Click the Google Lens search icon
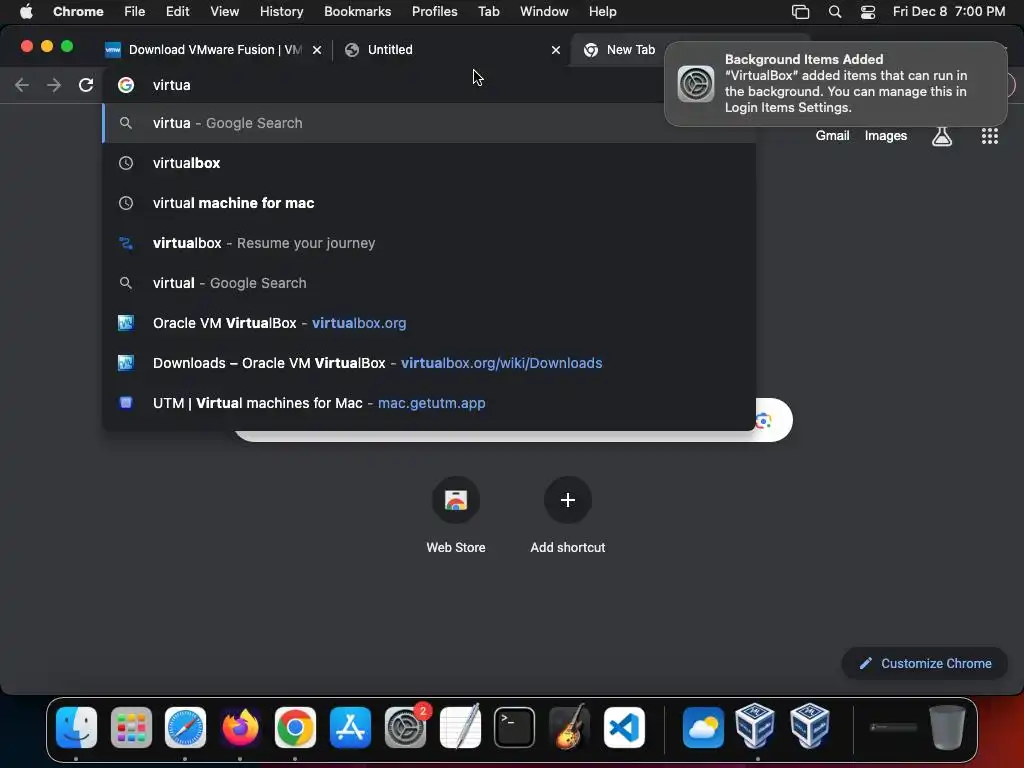This screenshot has height=768, width=1024. [763, 421]
